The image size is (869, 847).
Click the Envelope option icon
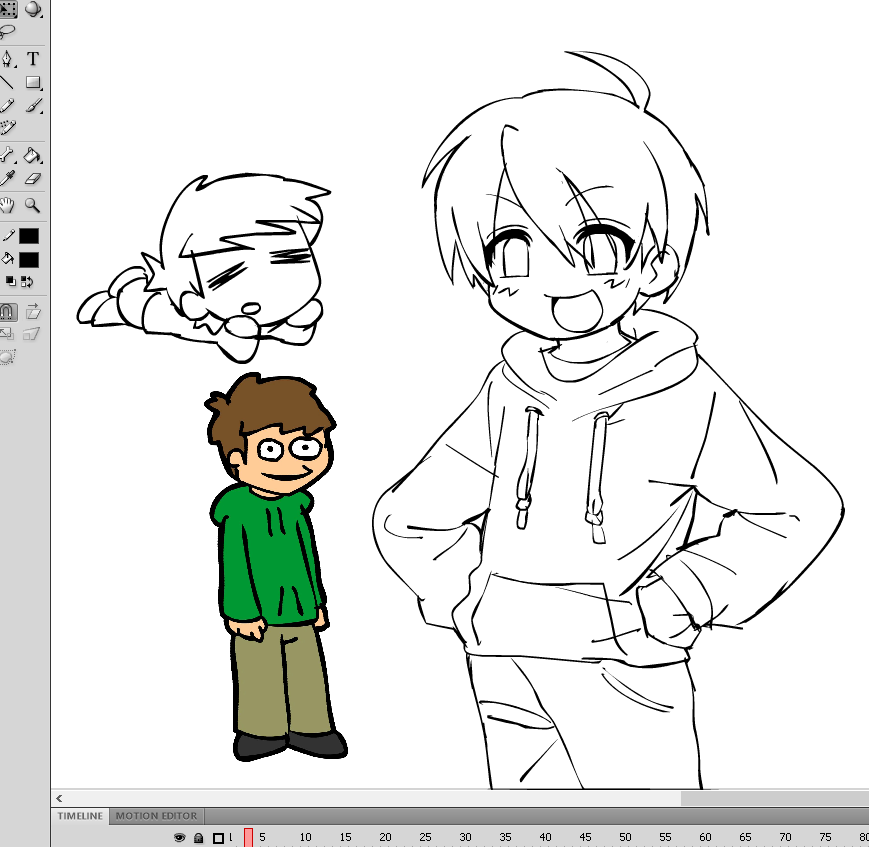click(7, 357)
